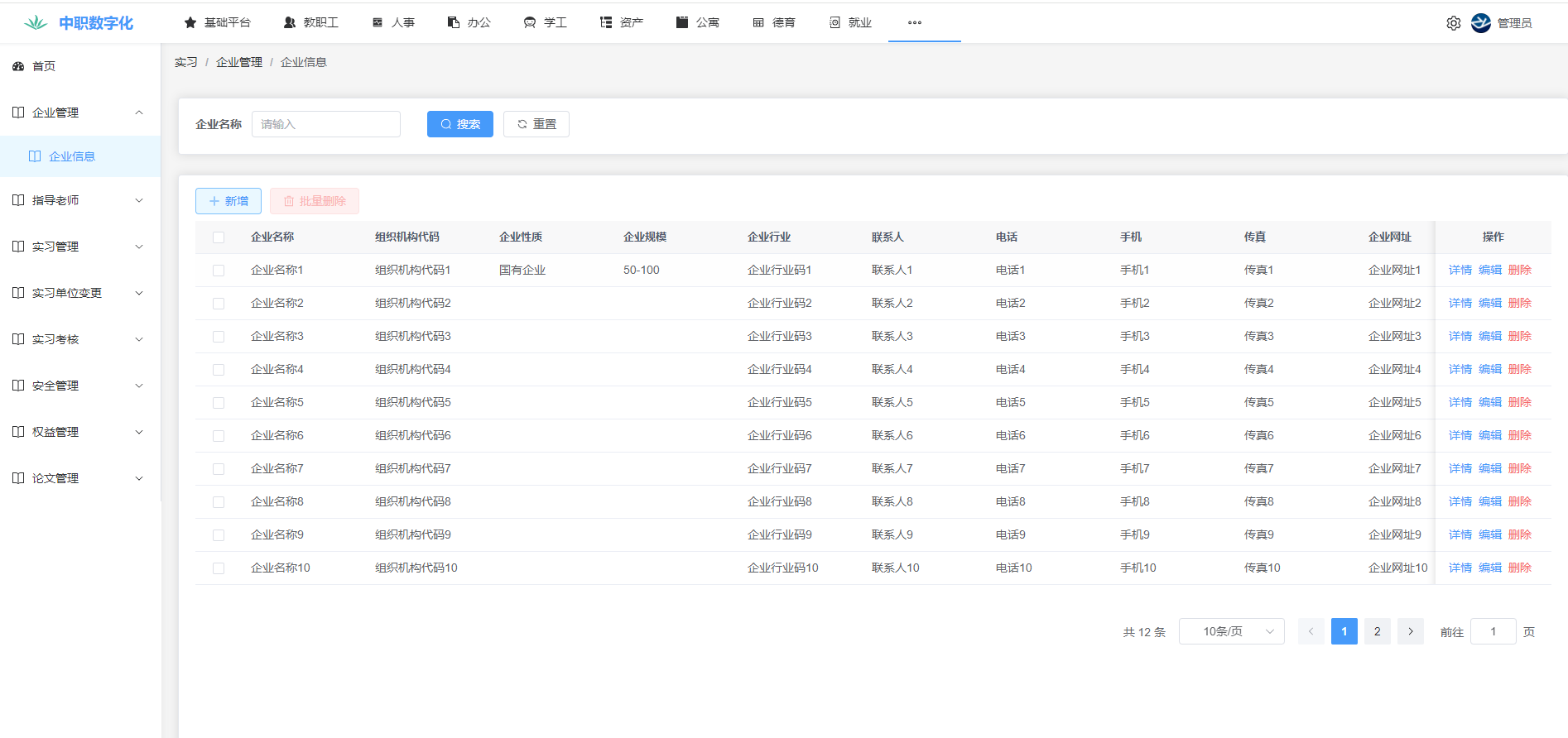Go to next page arrow
The height and width of the screenshot is (738, 1568).
(1410, 631)
